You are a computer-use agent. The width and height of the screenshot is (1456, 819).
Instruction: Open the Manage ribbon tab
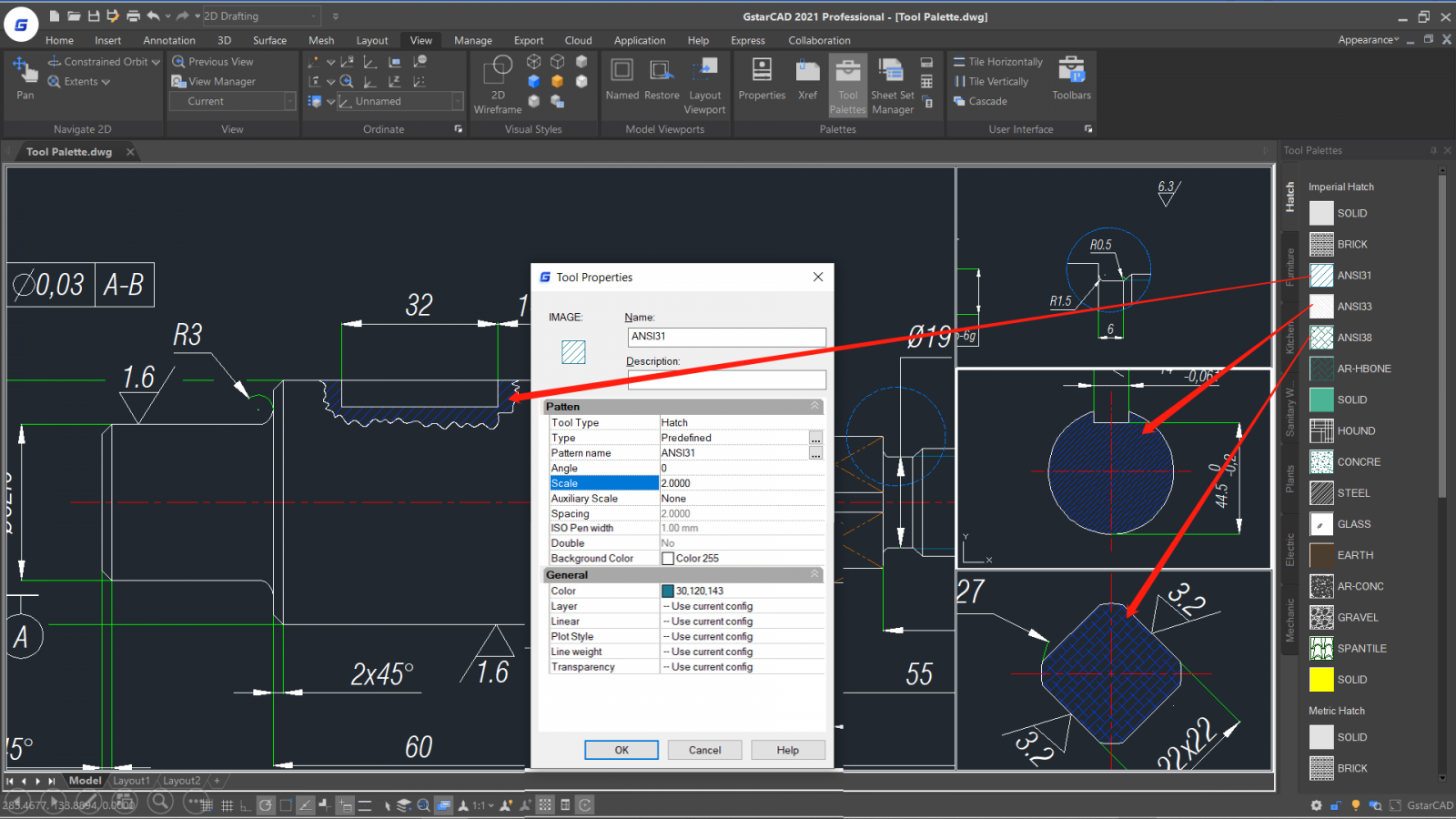point(473,41)
